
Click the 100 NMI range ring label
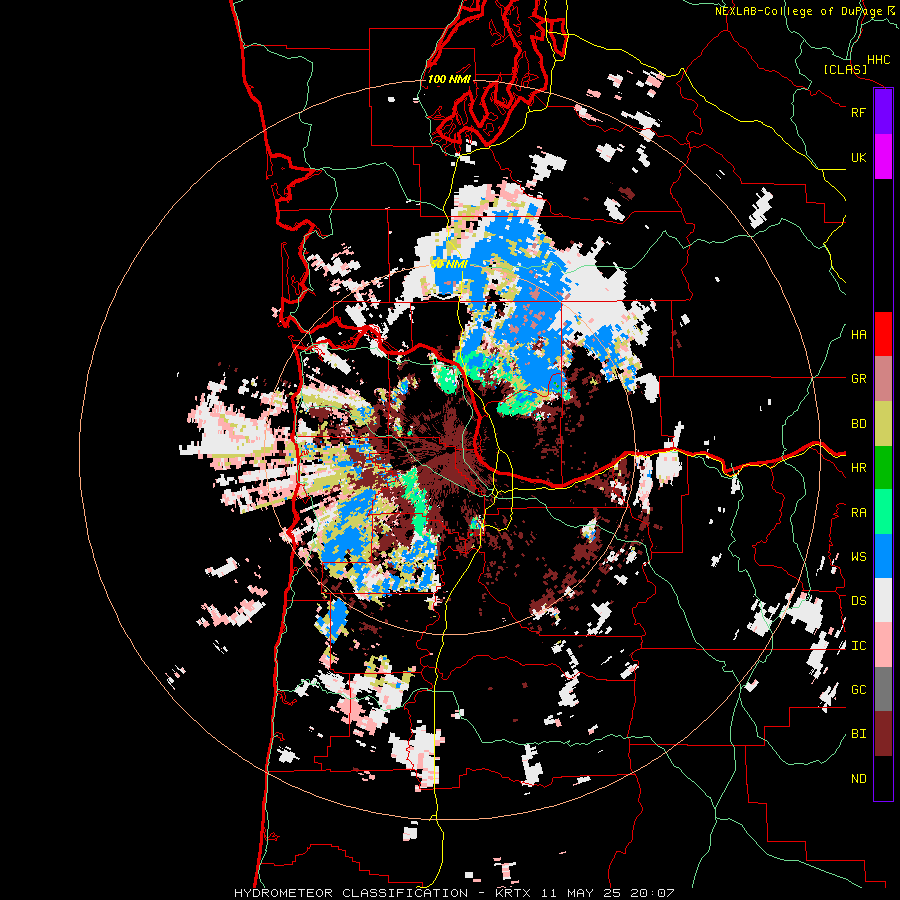[449, 79]
